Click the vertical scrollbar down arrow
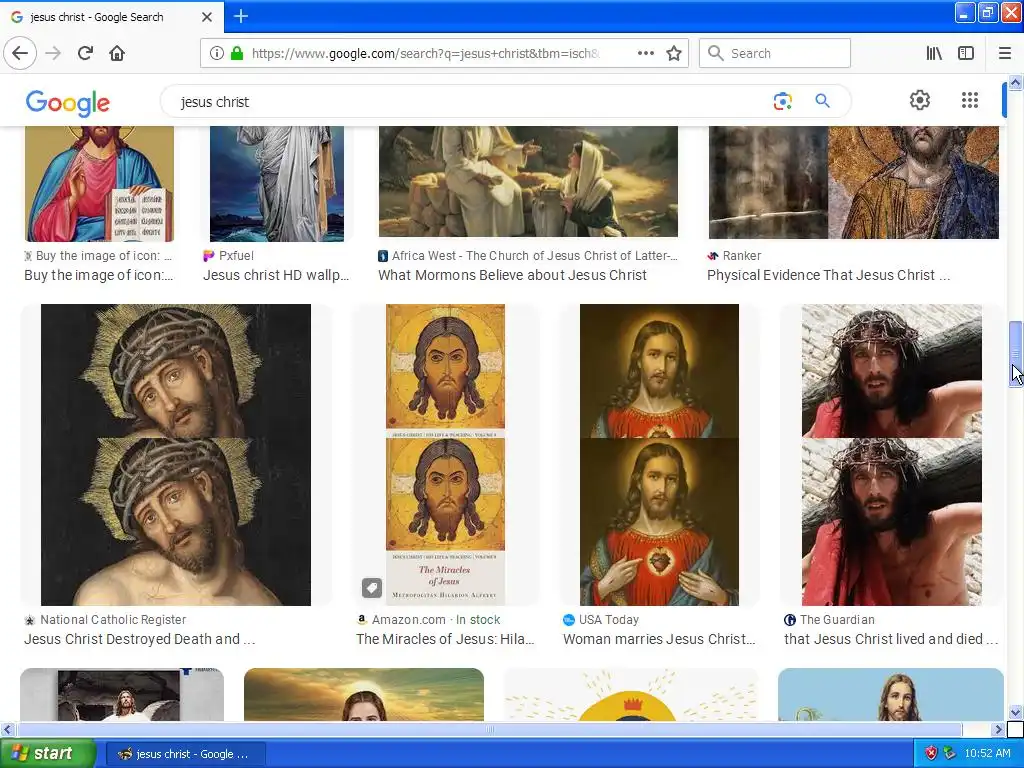 [x=1016, y=712]
